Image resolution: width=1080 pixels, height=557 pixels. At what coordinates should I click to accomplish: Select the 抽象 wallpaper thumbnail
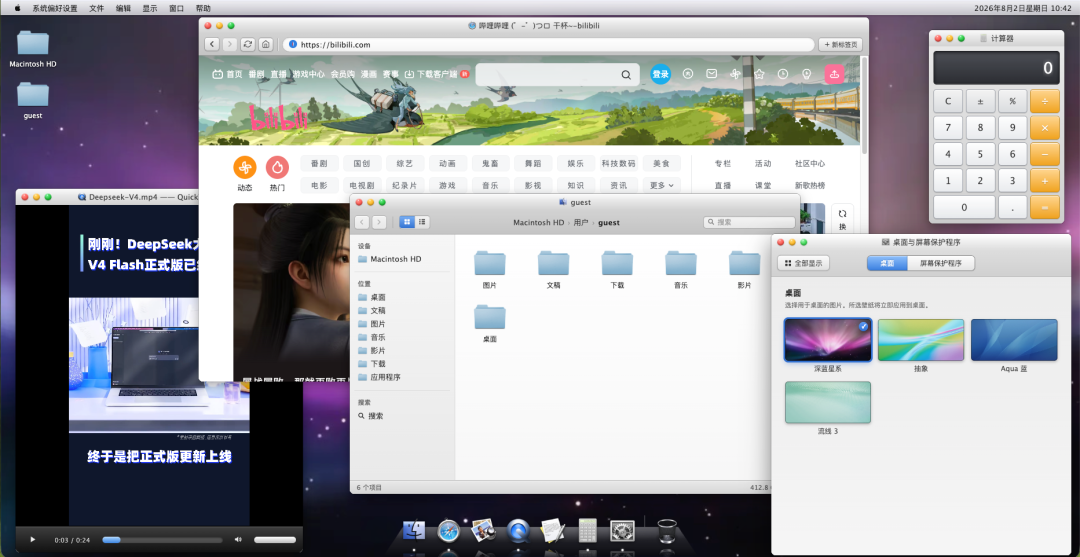click(921, 339)
